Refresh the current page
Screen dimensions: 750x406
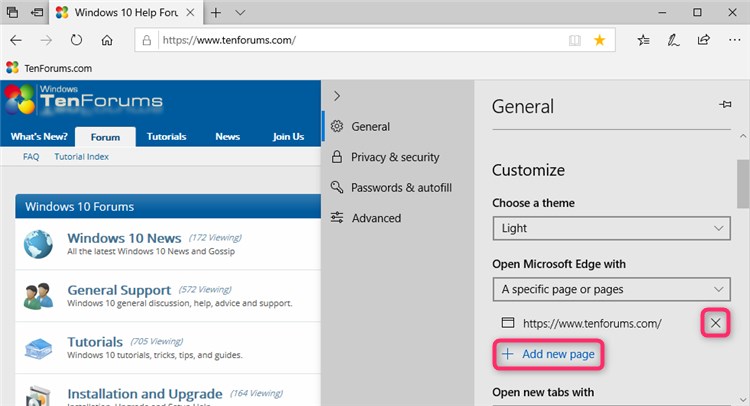tap(76, 40)
